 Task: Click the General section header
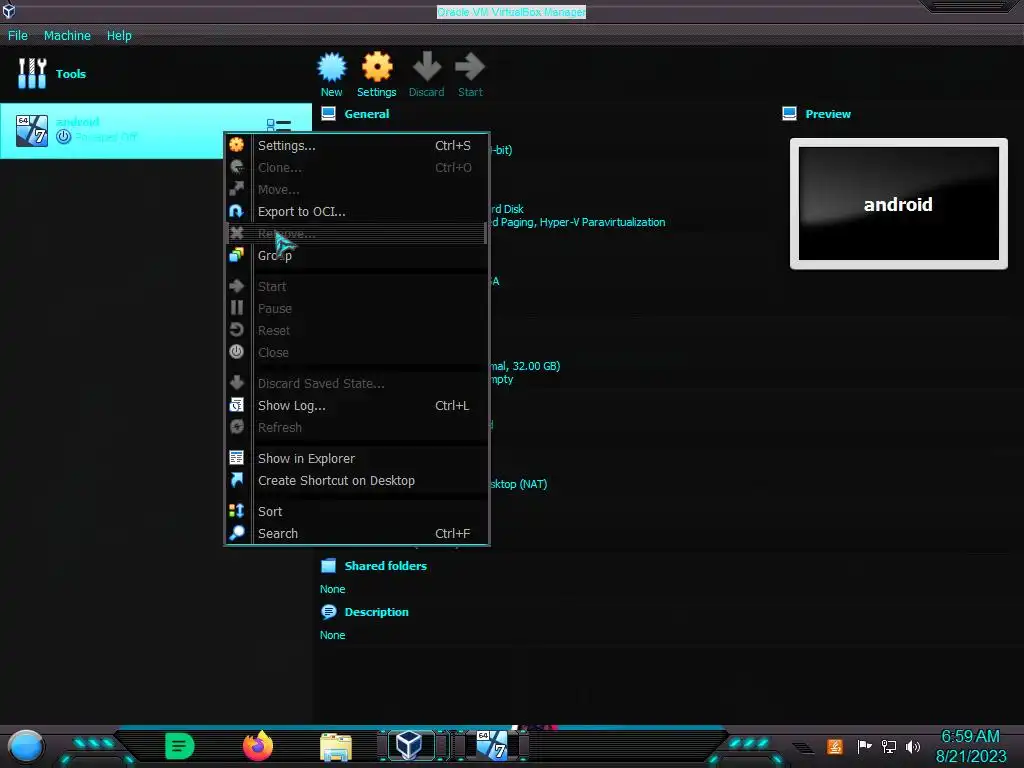pos(366,114)
